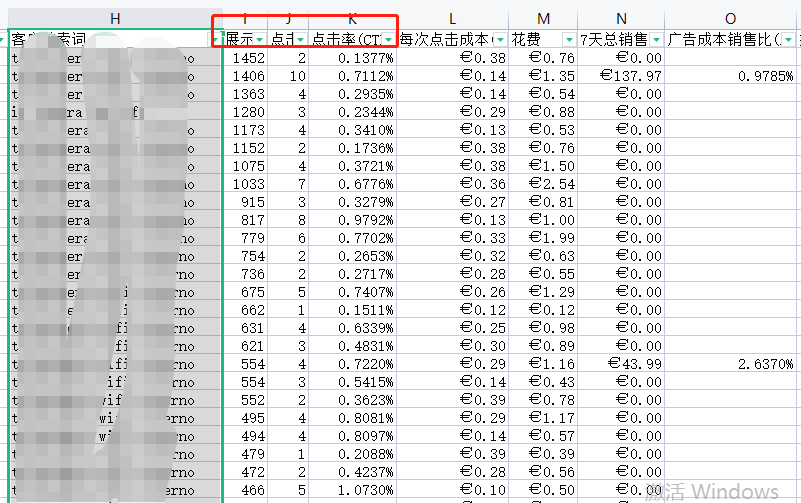The image size is (801, 503).
Task: Select the impressions cell showing 1280
Action: [x=245, y=112]
